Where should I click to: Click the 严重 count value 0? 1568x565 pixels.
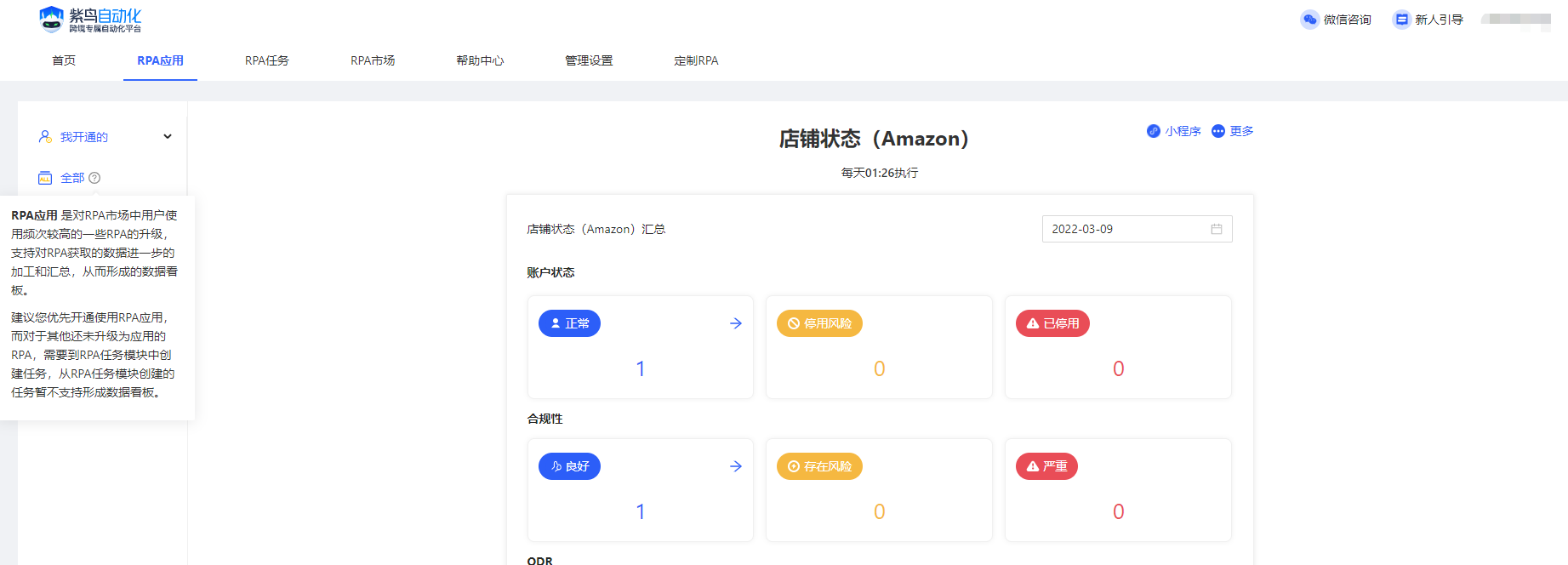point(1119,511)
